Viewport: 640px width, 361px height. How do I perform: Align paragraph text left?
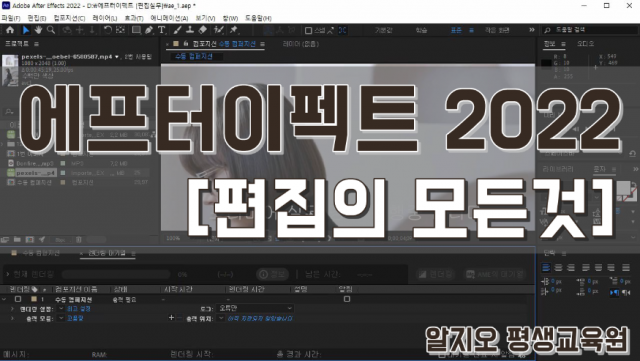(546, 267)
